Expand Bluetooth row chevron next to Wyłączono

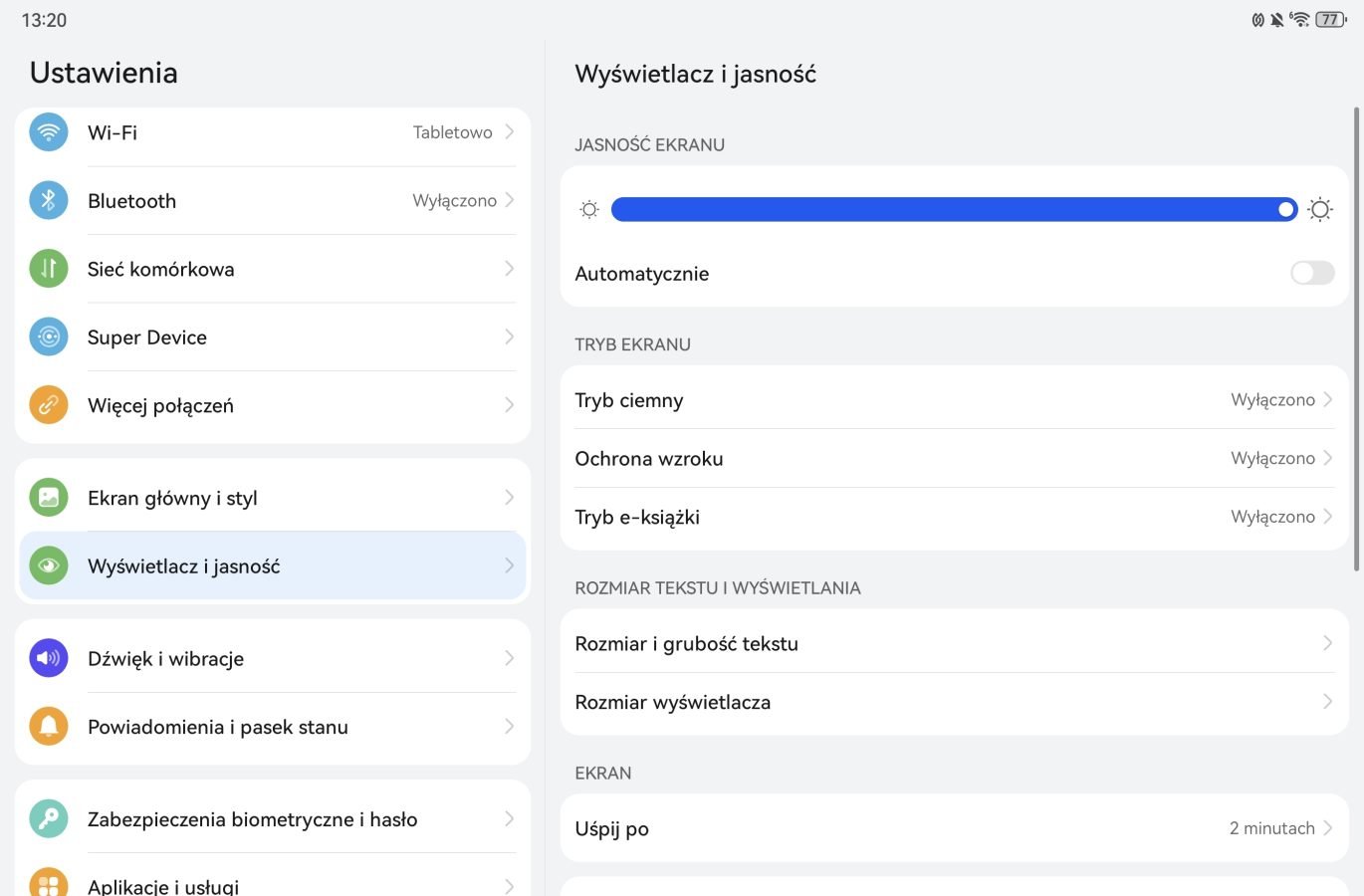click(509, 200)
